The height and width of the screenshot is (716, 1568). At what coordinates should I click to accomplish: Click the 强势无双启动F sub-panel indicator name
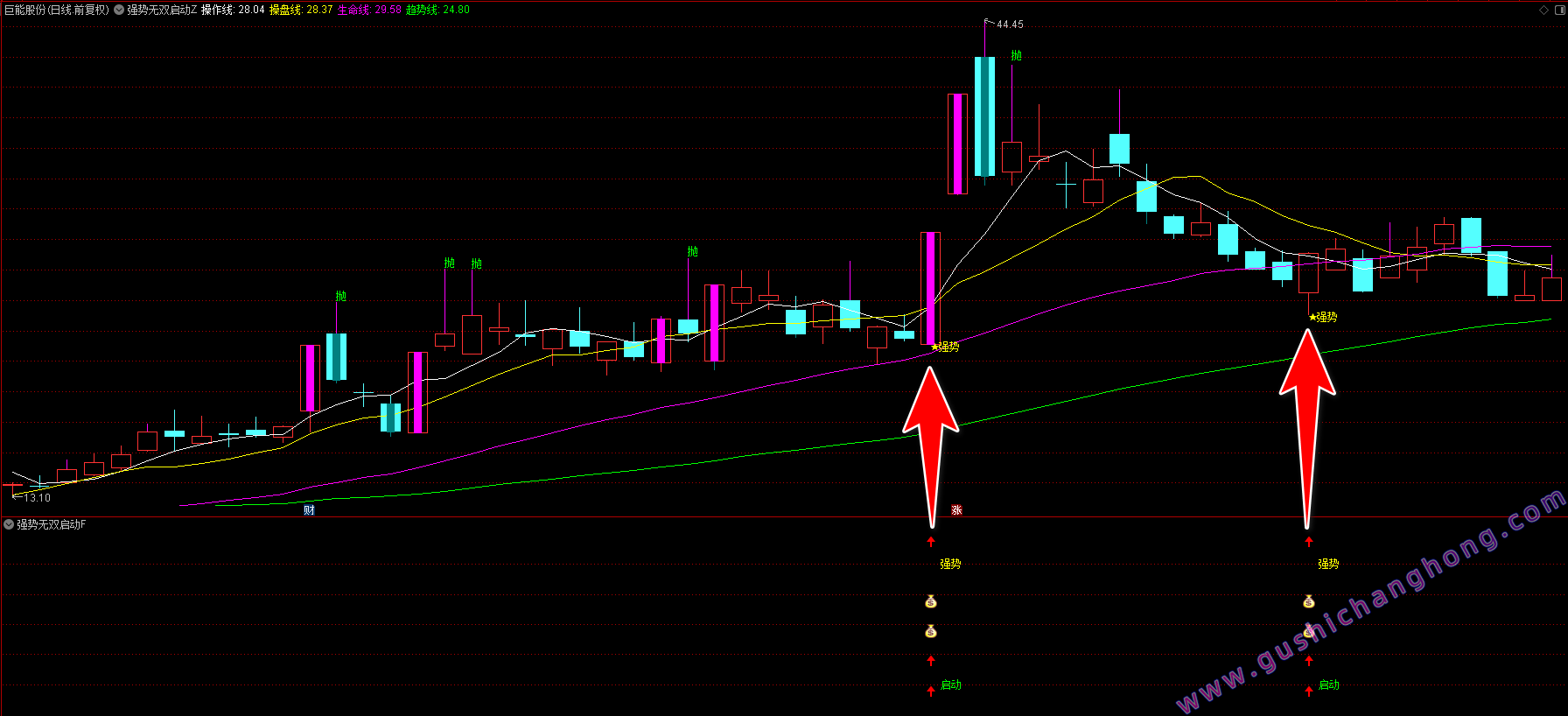coord(52,525)
